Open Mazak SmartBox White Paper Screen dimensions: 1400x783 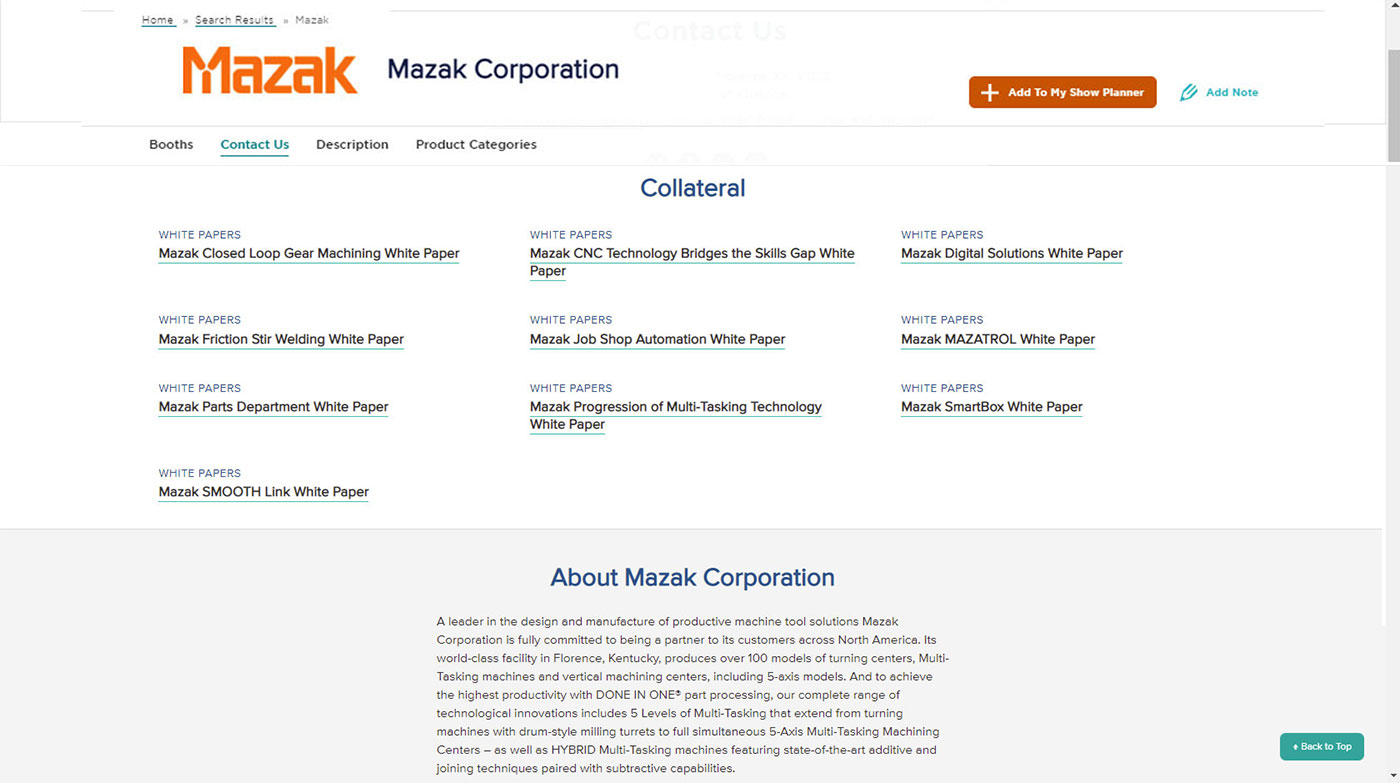(x=992, y=407)
